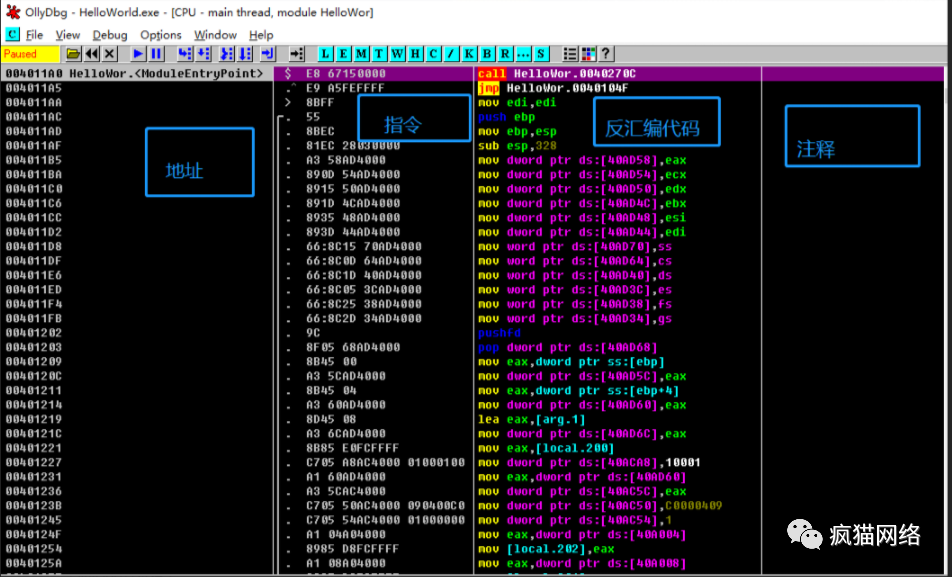Open a file with the folder icon
Viewport: 952px width, 577px height.
[73, 54]
